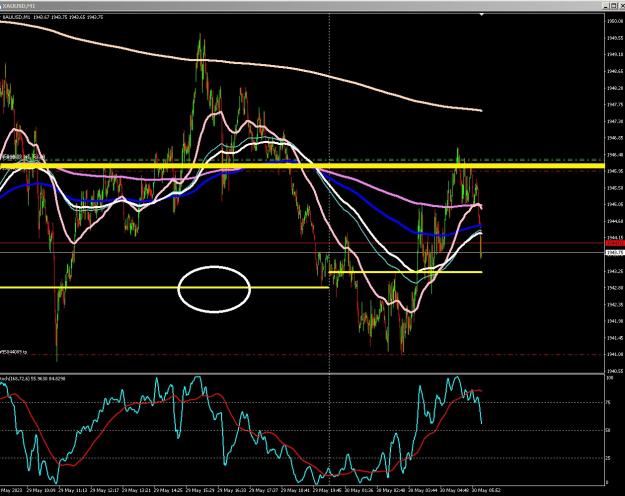Click the 29 May 19:45 time axis label
The height and width of the screenshot is (496, 625).
pos(327,490)
